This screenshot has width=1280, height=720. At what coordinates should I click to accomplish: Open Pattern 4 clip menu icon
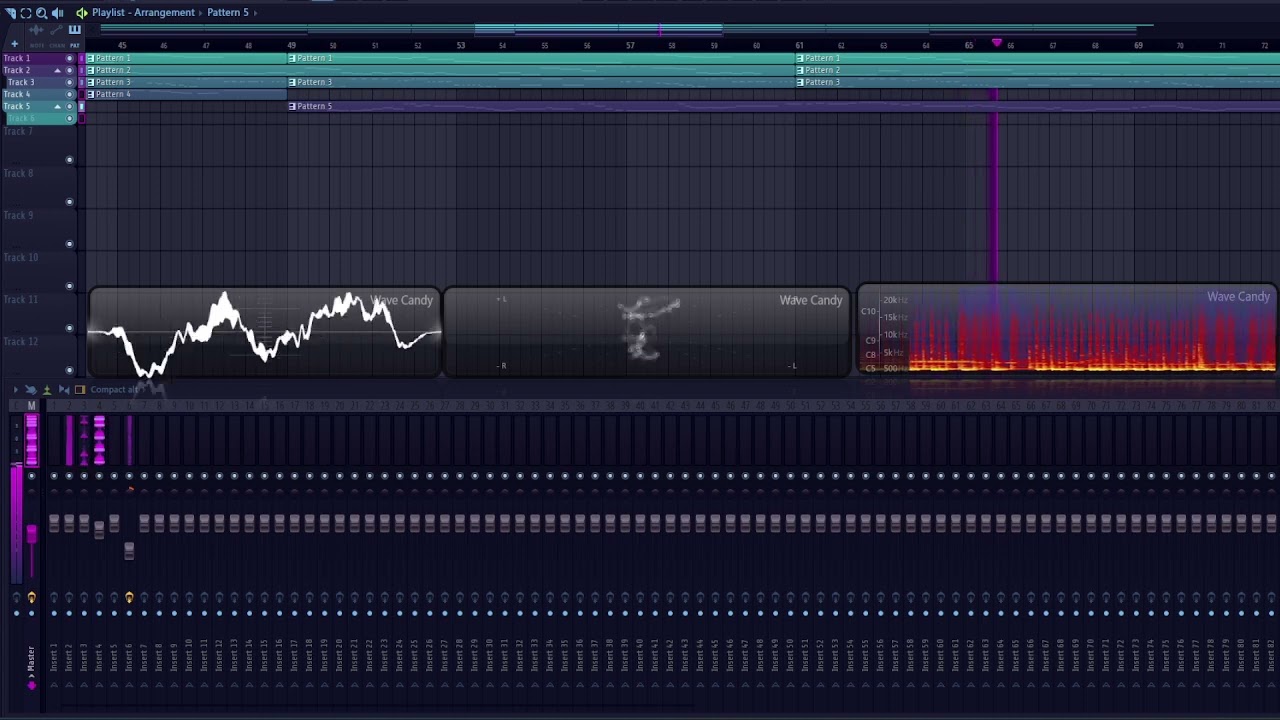pyautogui.click(x=91, y=94)
